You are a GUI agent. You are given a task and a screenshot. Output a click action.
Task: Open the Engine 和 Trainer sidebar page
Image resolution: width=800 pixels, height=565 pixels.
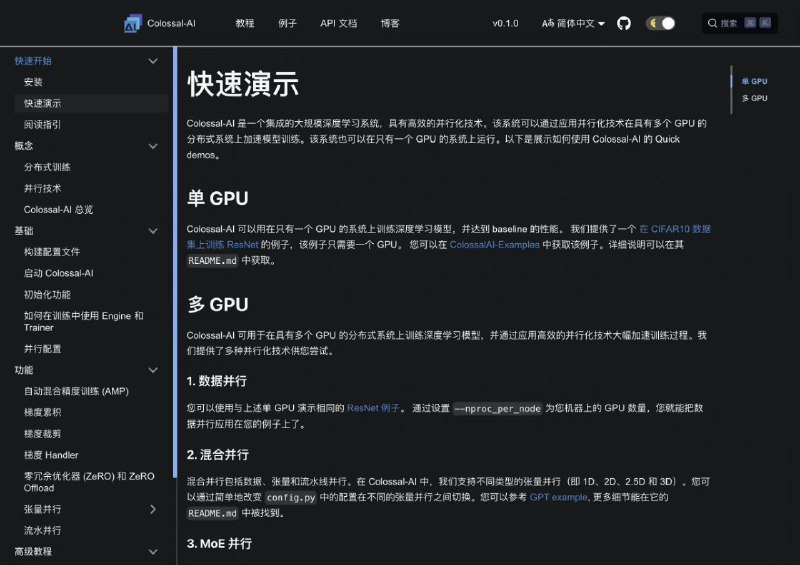click(84, 322)
